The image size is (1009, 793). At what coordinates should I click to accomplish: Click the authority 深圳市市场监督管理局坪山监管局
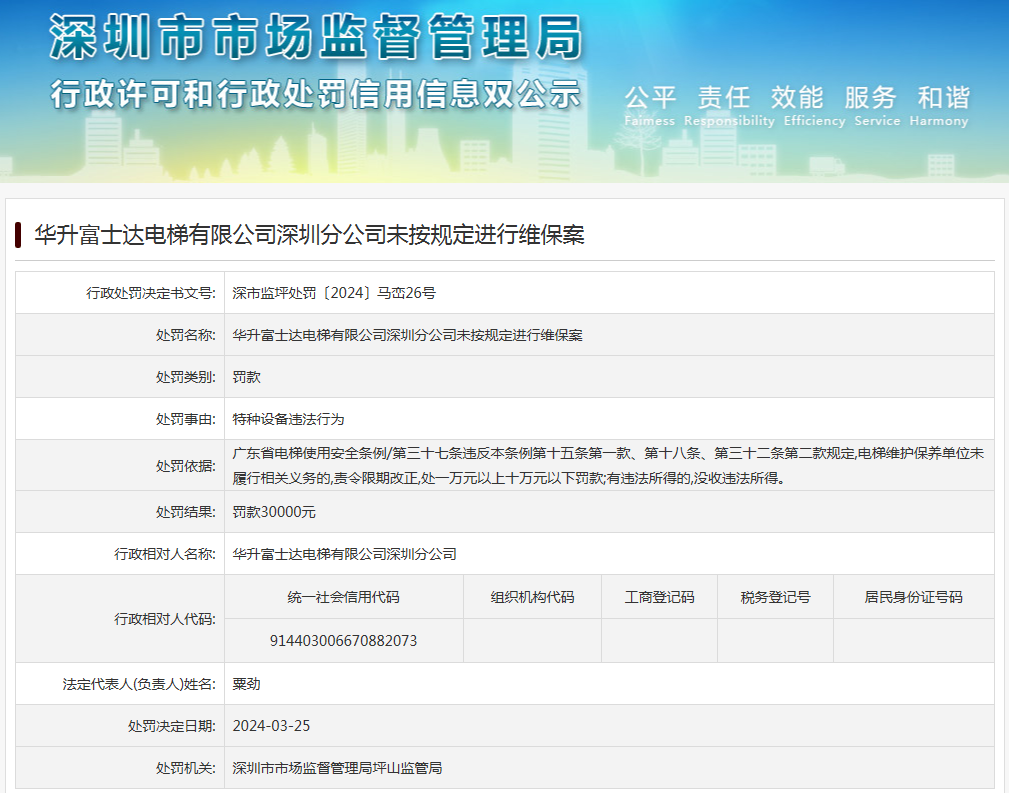click(x=337, y=769)
